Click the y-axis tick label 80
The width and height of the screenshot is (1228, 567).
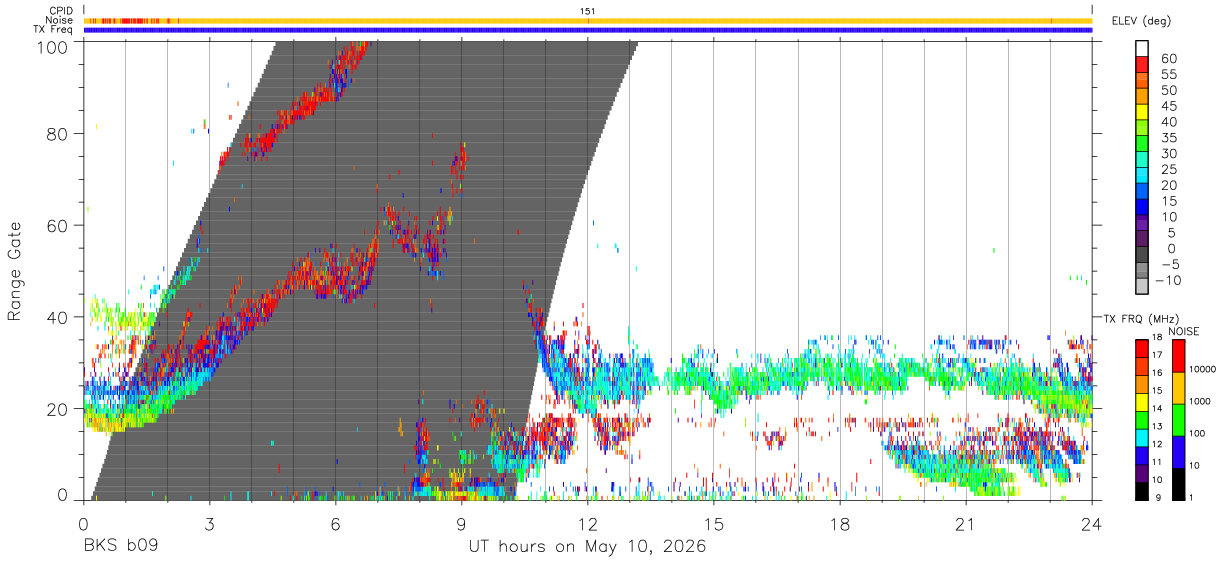[x=59, y=134]
